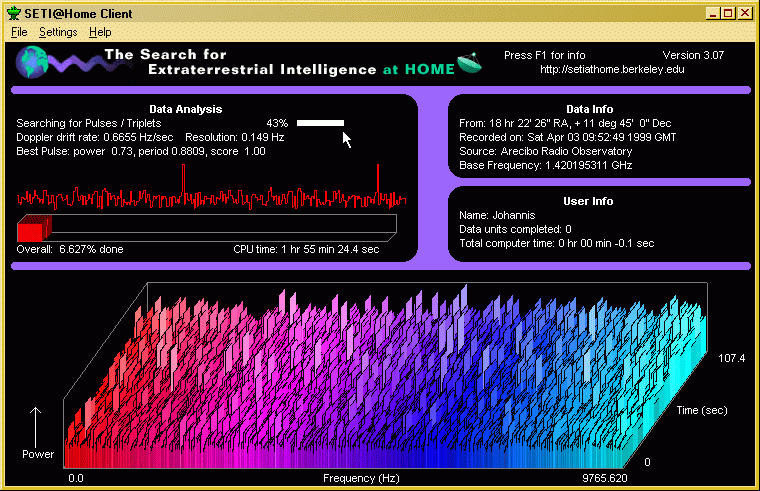
Task: Click the Data Analysis CPU time line
Action: tap(306, 249)
